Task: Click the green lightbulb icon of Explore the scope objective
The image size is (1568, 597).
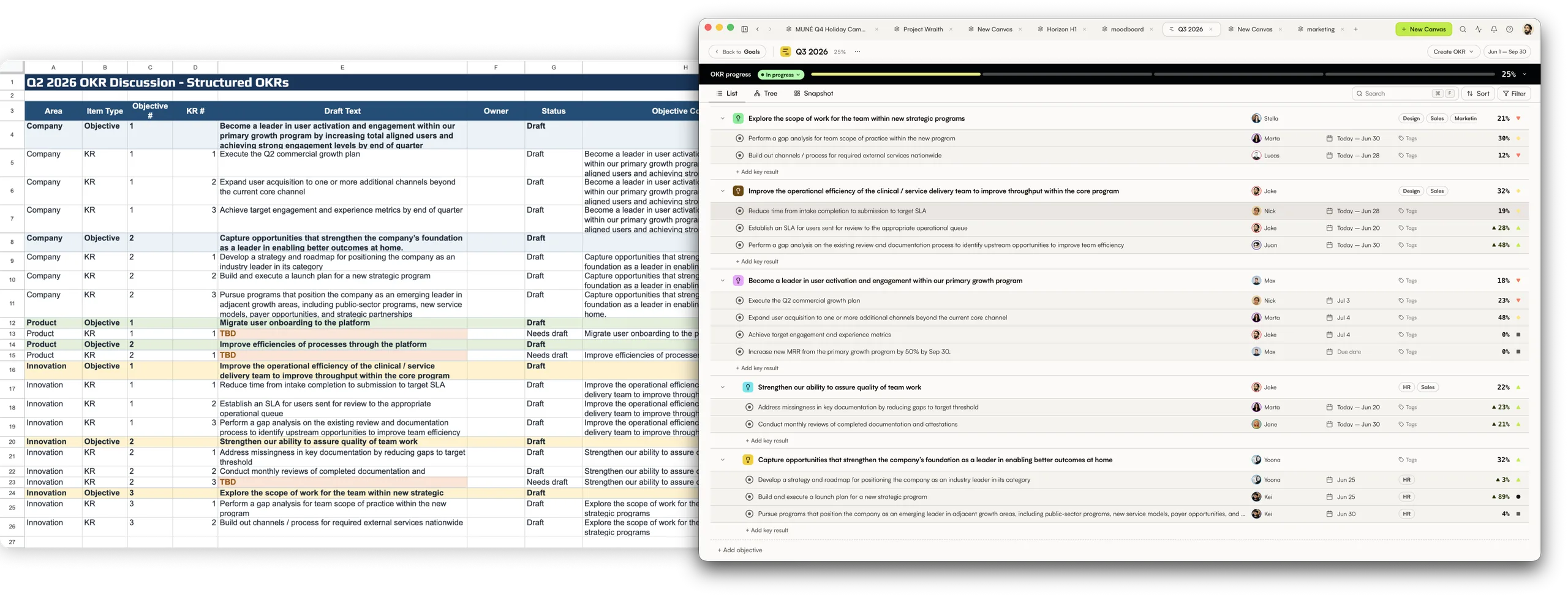Action: [x=738, y=118]
